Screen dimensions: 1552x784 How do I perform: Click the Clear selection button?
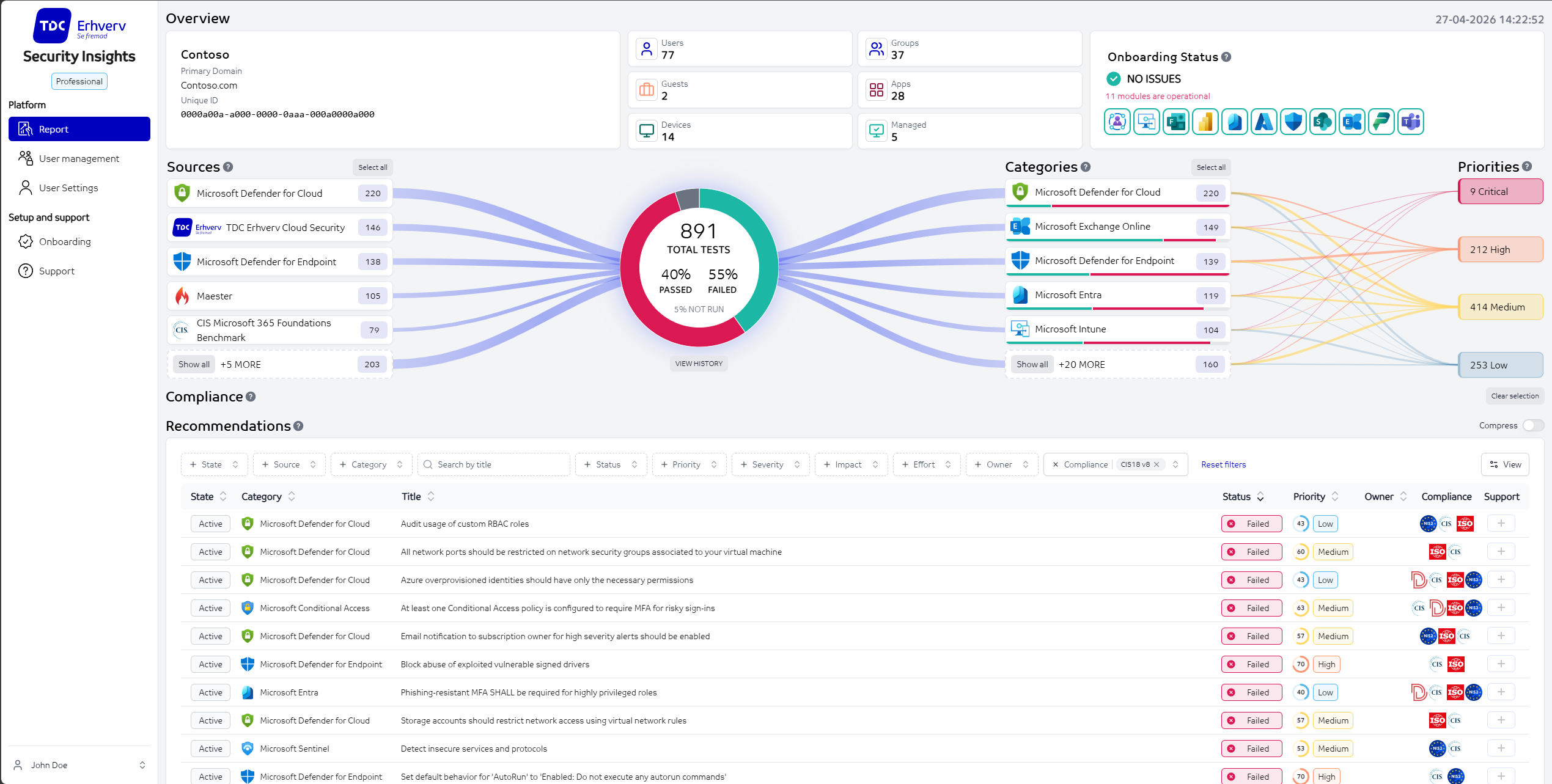tap(1515, 396)
